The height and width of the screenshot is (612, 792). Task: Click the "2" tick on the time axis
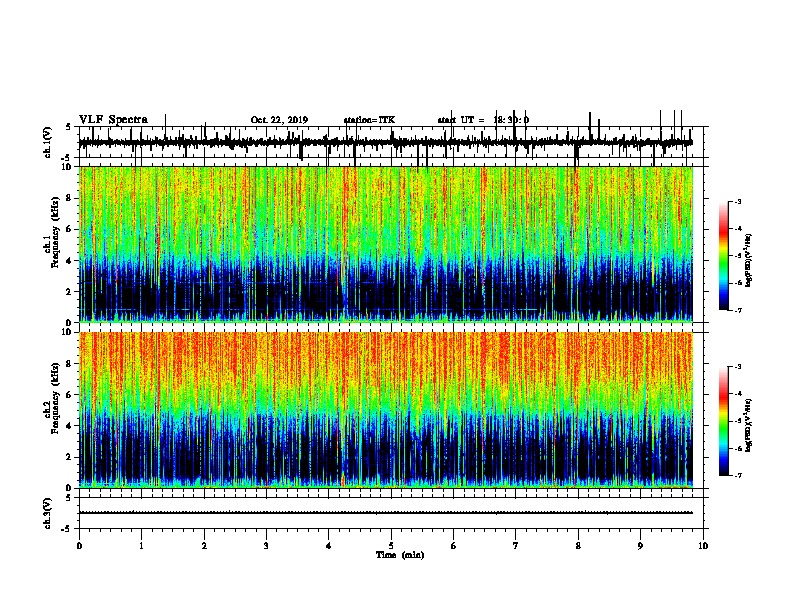204,546
